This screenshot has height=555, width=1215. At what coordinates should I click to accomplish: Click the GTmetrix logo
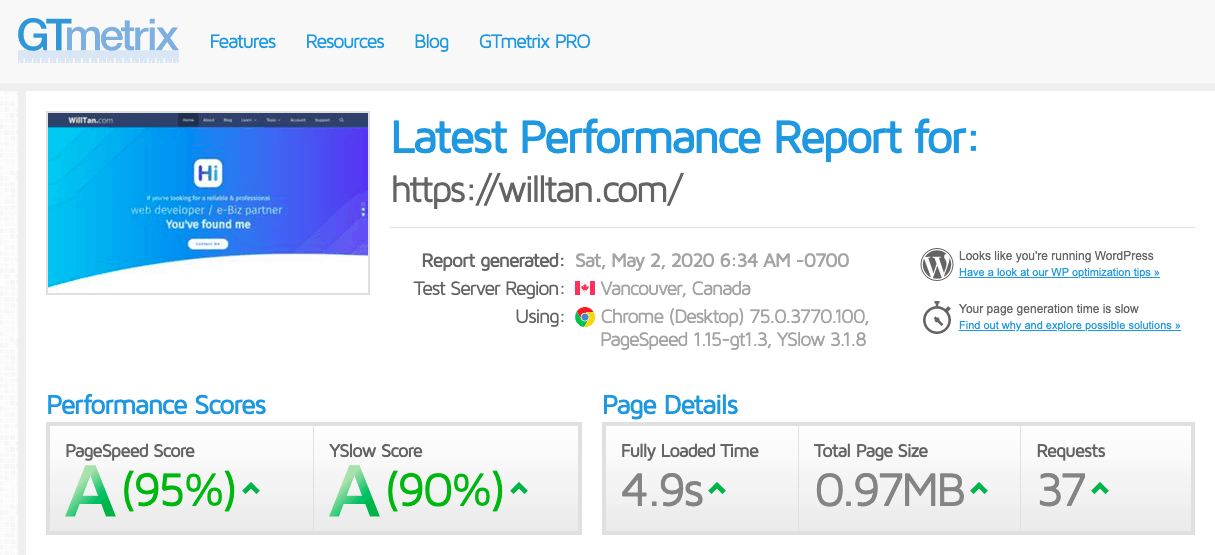coord(98,40)
